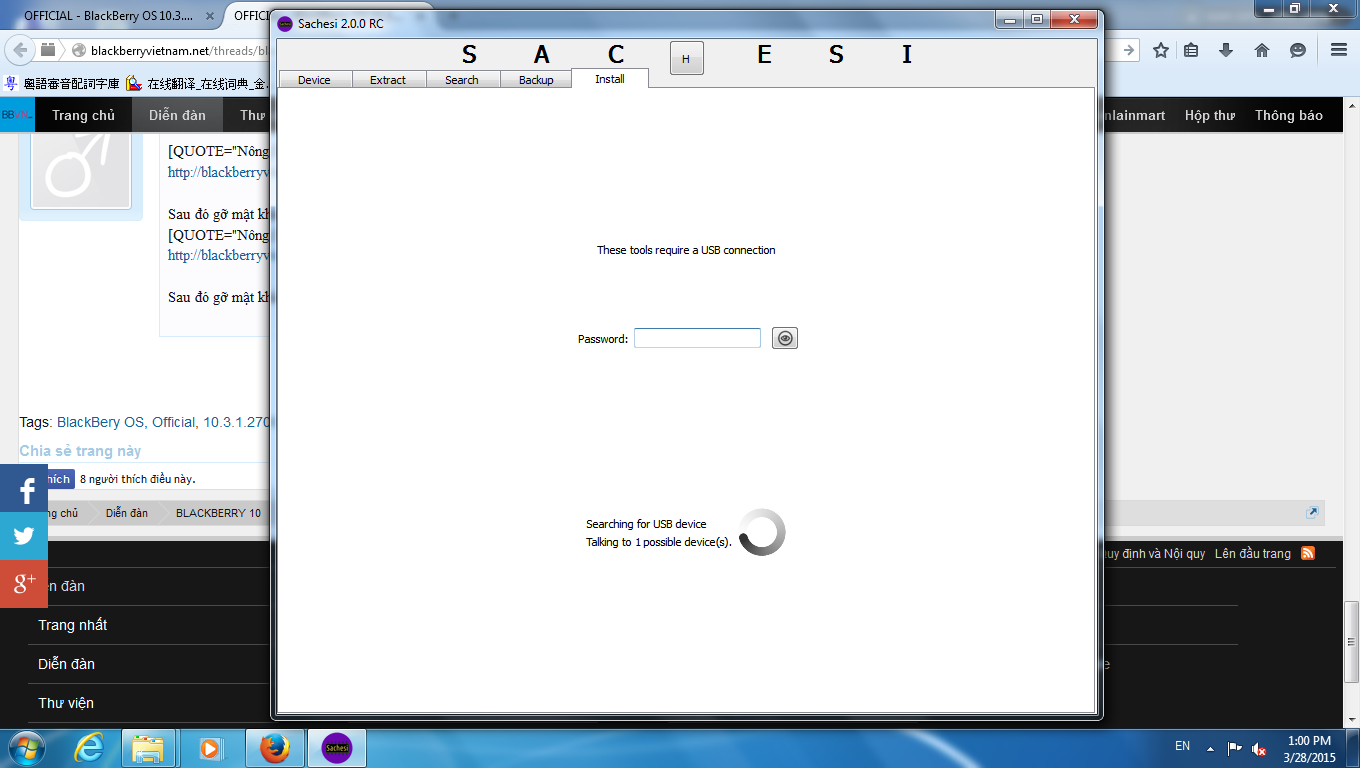This screenshot has width=1360, height=768.
Task: Focus the Password input field
Action: (x=697, y=338)
